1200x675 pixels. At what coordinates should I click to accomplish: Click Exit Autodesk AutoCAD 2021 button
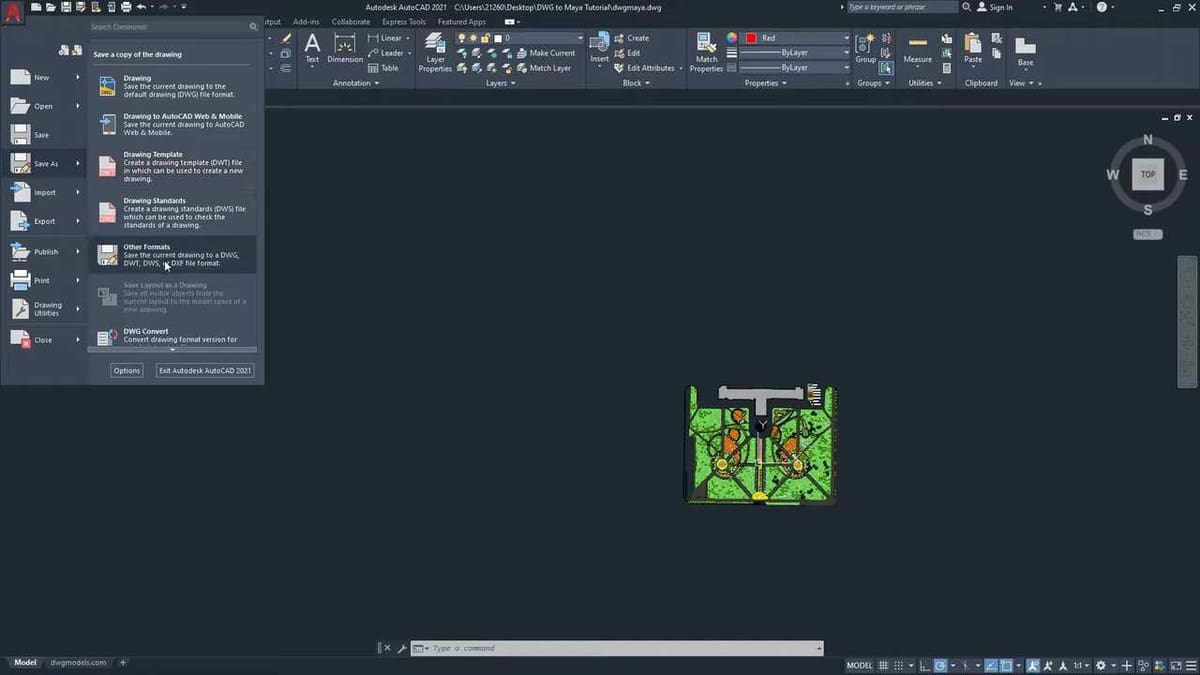click(x=205, y=370)
